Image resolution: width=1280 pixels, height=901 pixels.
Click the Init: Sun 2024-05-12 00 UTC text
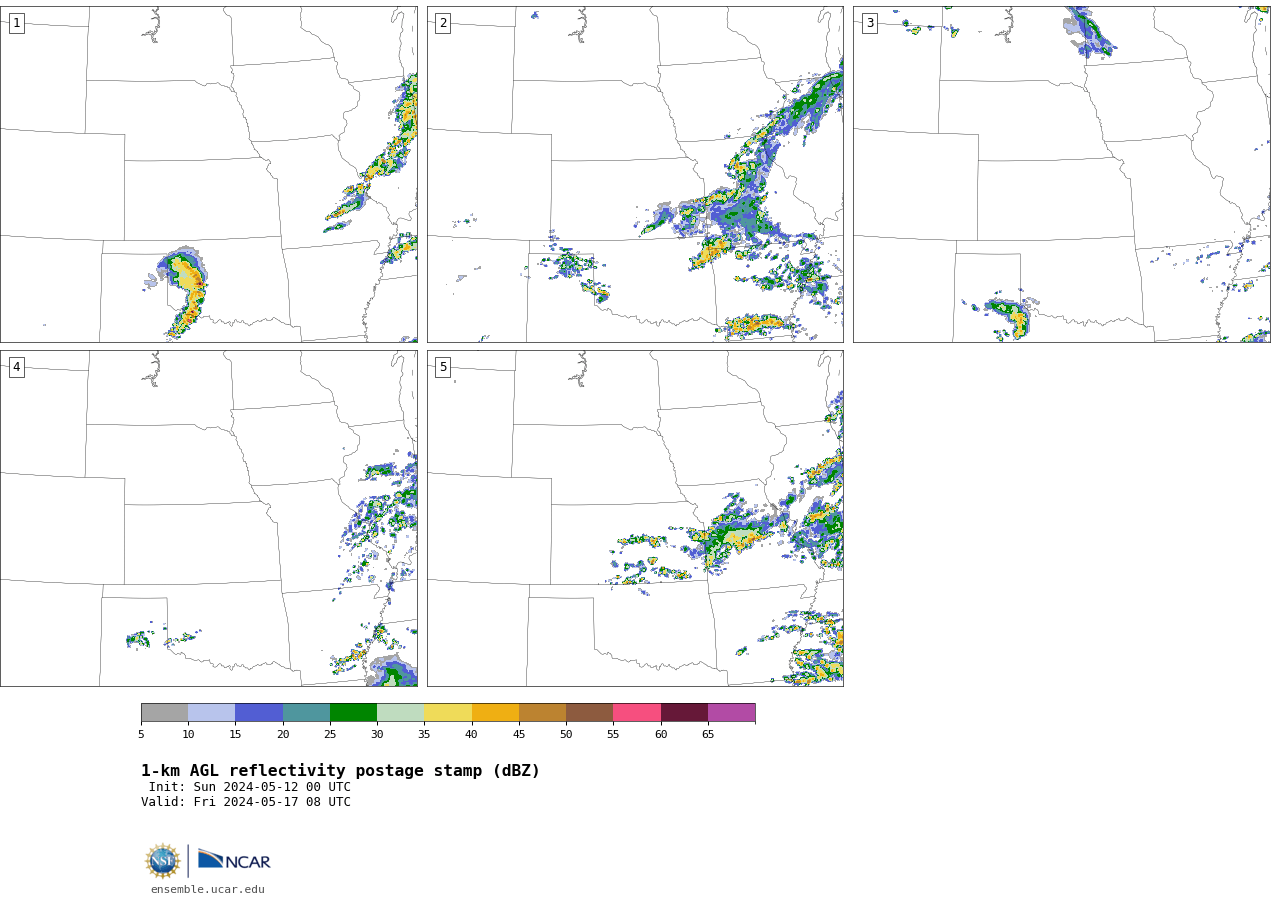(250, 787)
